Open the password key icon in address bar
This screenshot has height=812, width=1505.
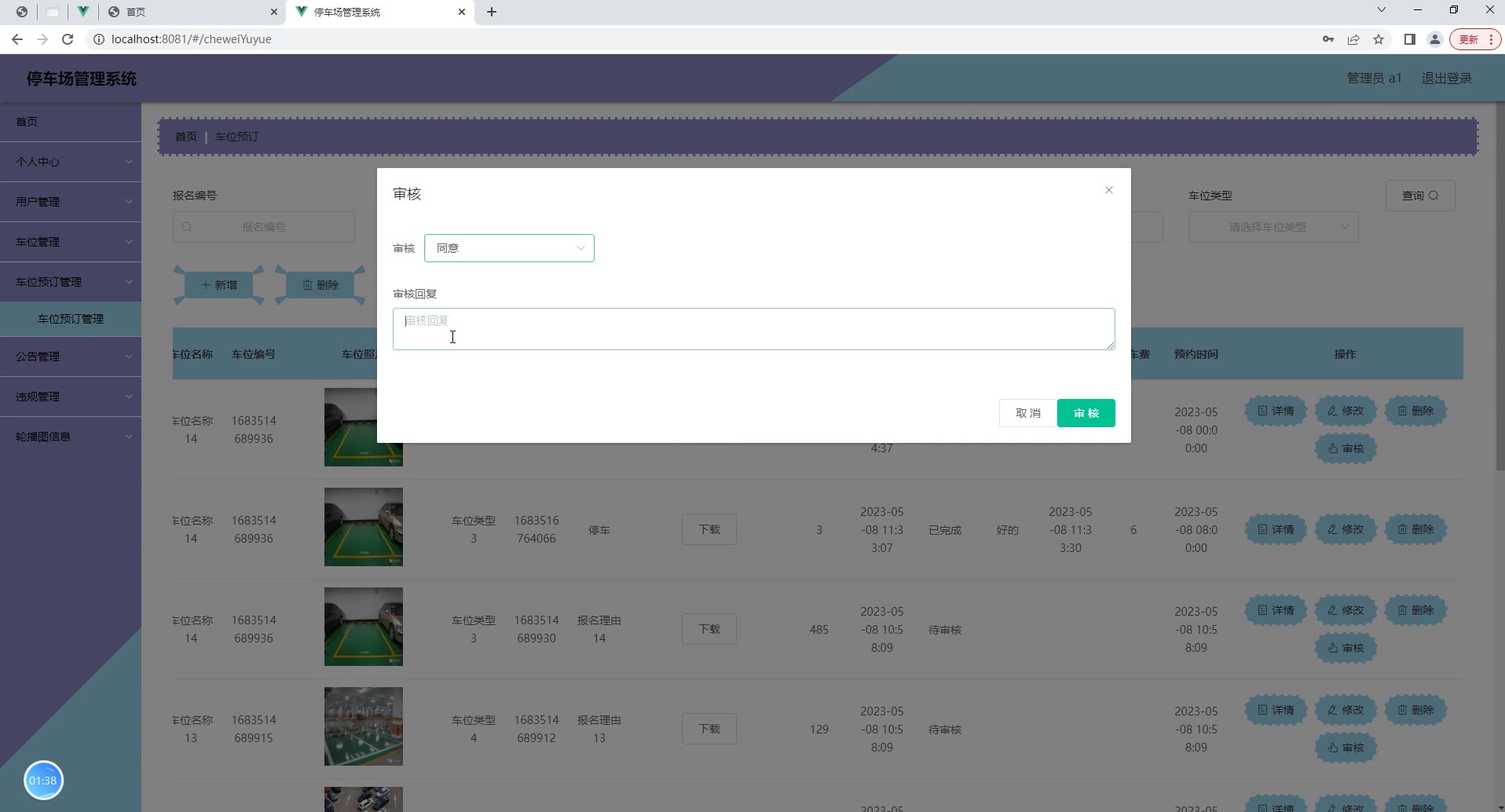(1328, 39)
